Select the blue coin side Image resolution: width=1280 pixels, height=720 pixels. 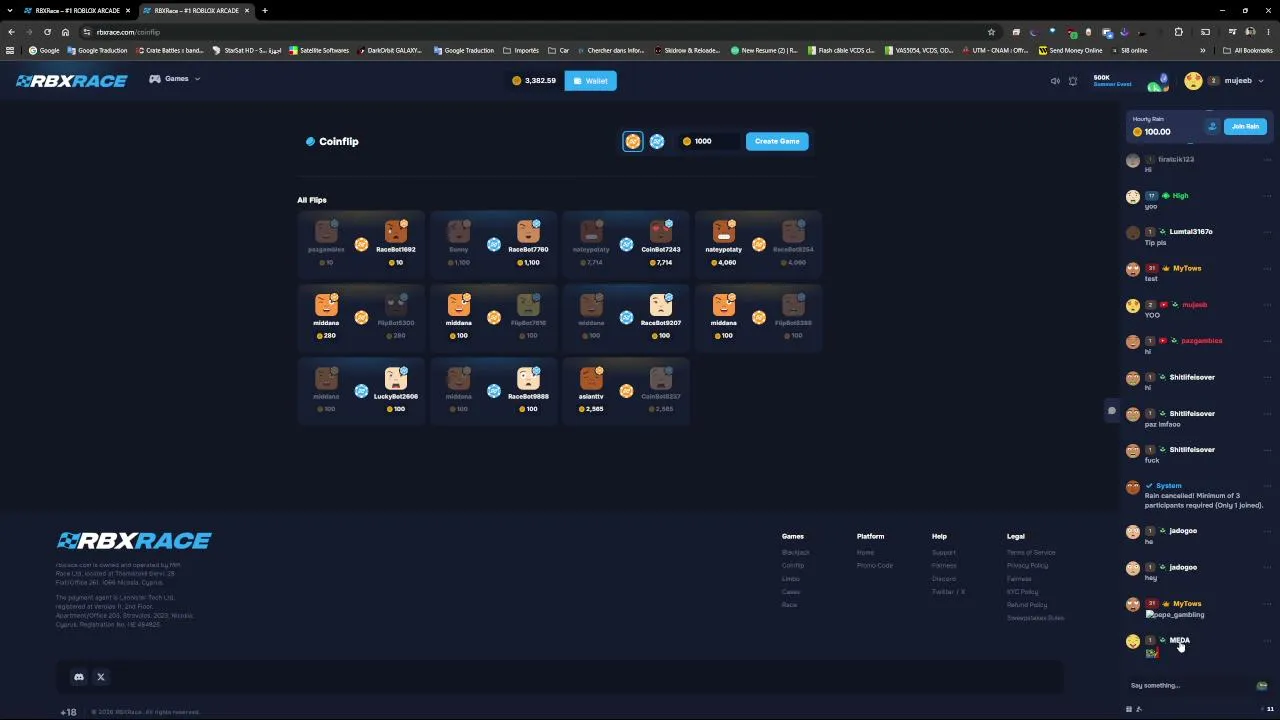[x=657, y=142]
